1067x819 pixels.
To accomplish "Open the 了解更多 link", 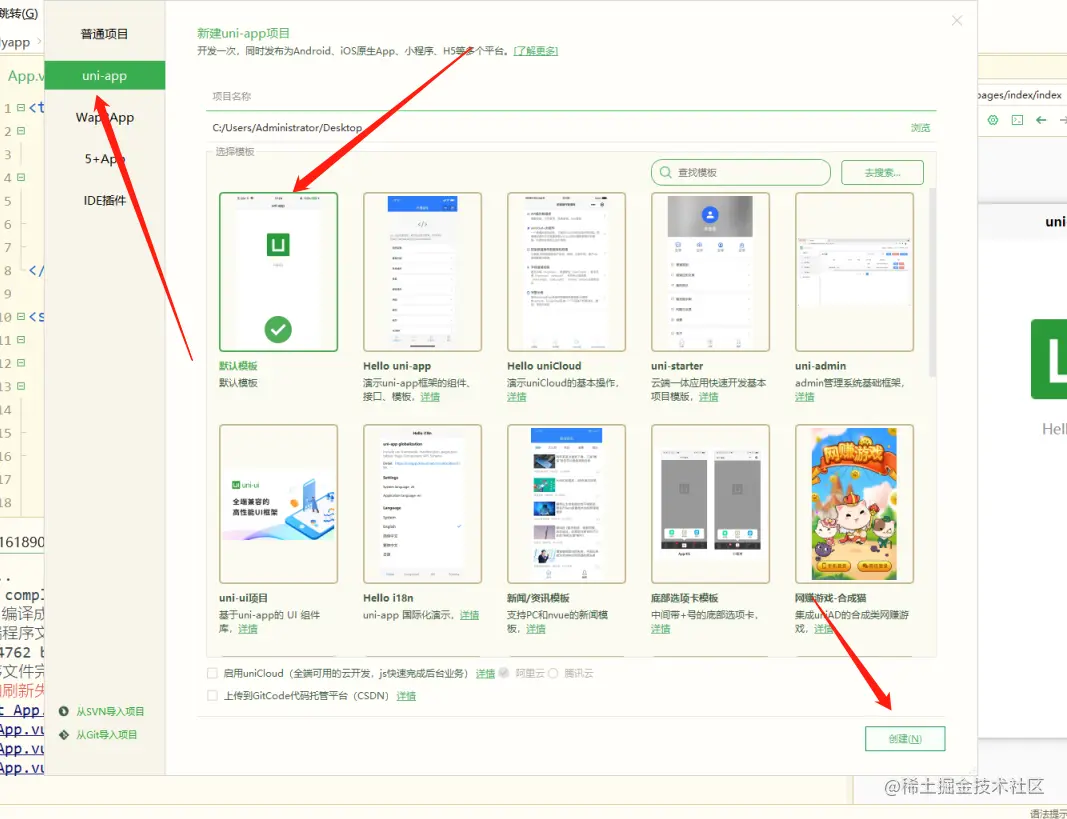I will click(x=536, y=51).
